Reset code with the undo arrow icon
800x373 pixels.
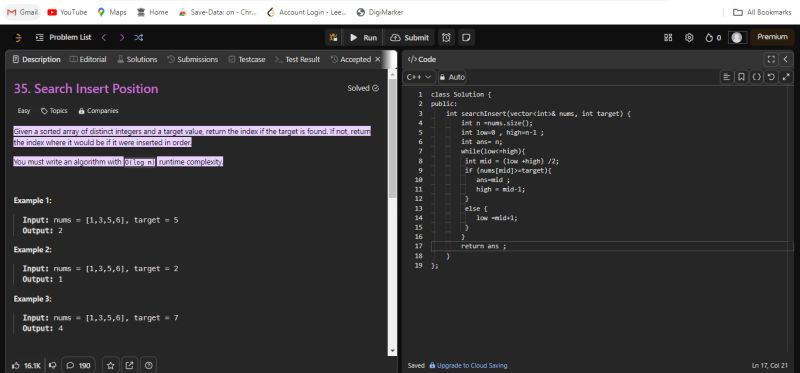coord(771,77)
